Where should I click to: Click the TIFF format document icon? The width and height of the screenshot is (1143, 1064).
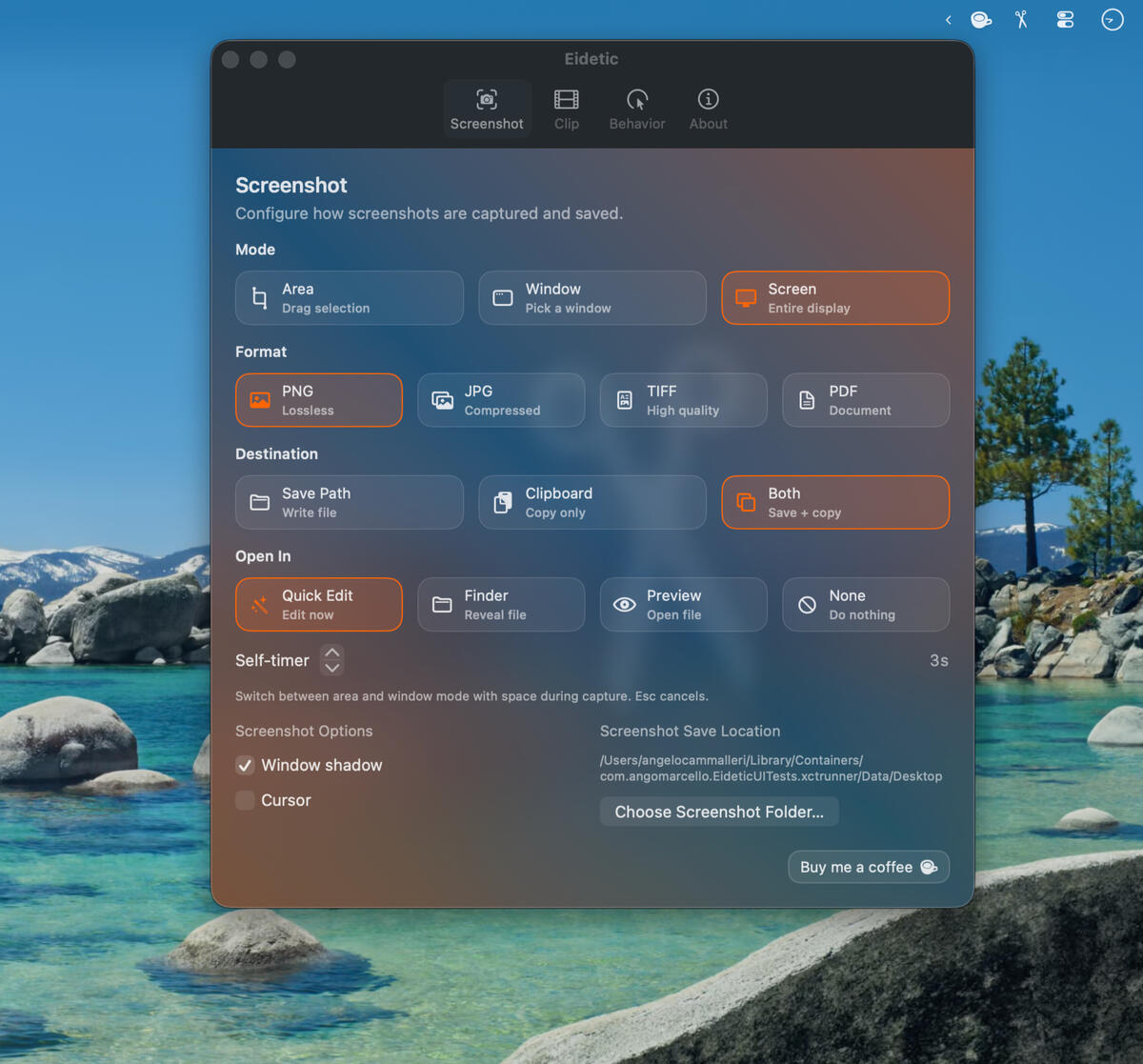tap(625, 400)
